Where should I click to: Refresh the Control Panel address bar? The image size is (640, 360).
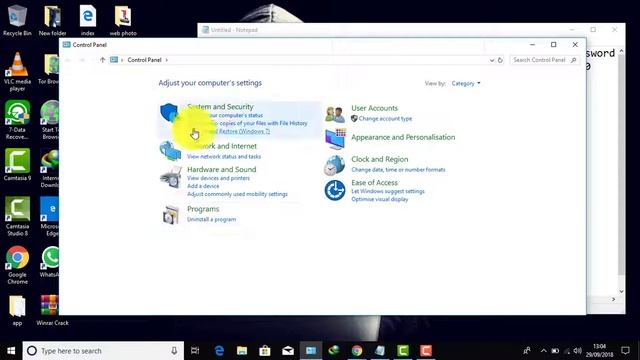tap(500, 60)
